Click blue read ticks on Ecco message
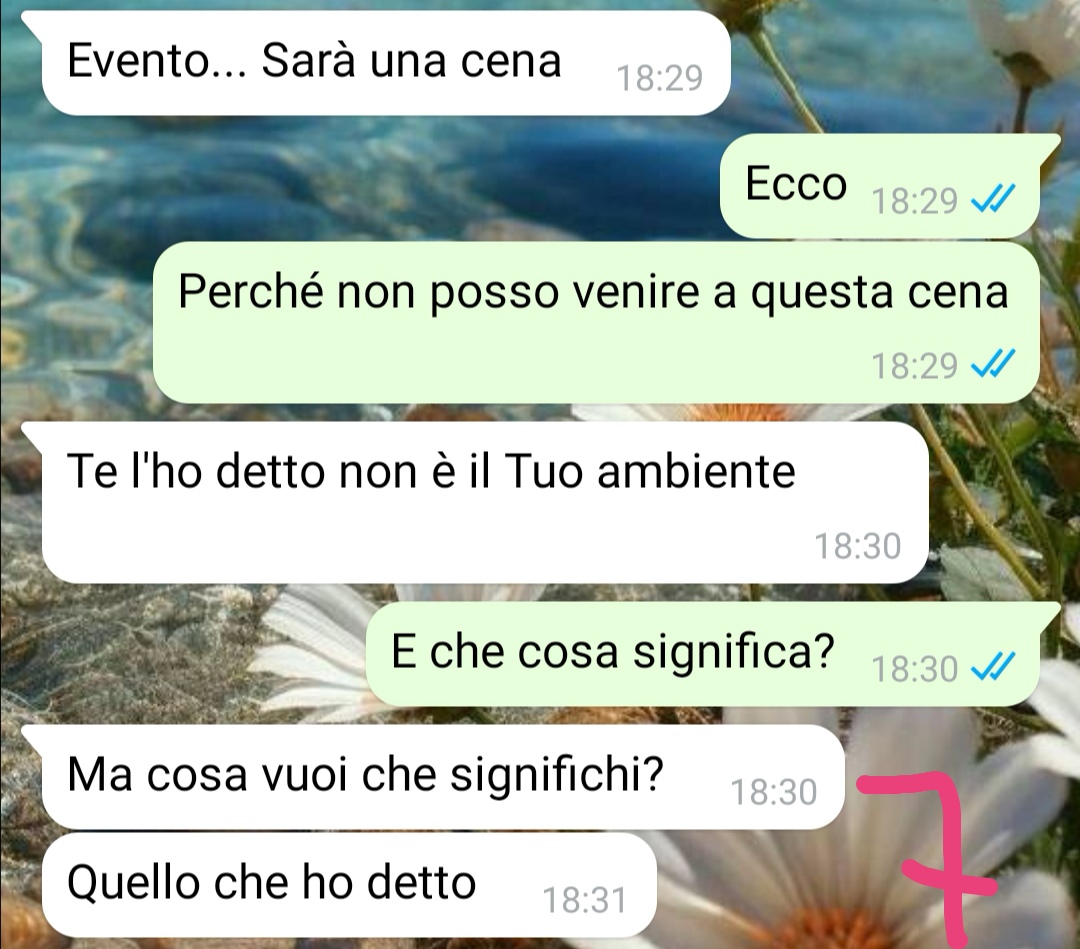 coord(993,200)
